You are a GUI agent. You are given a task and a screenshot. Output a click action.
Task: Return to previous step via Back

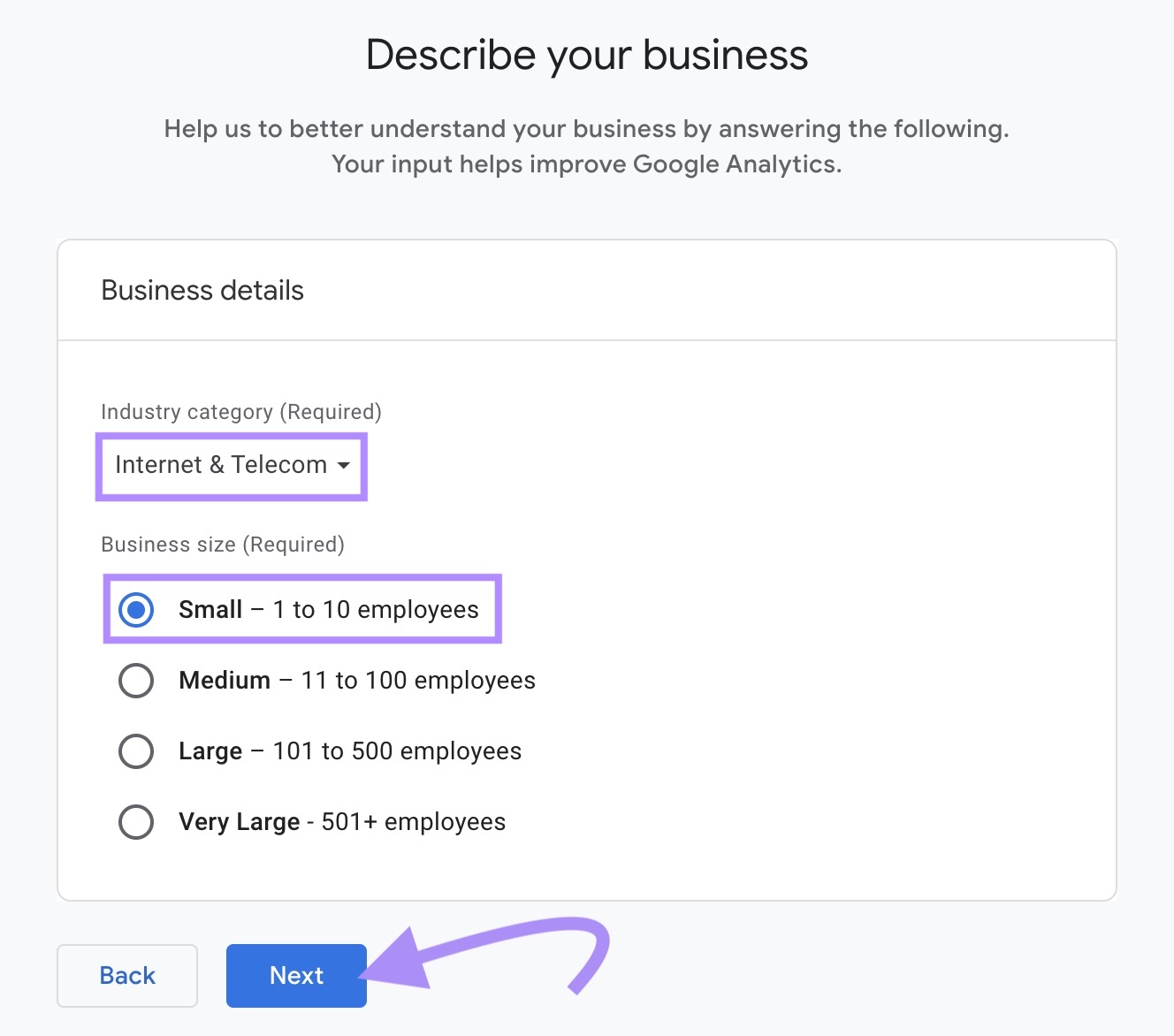(x=126, y=975)
